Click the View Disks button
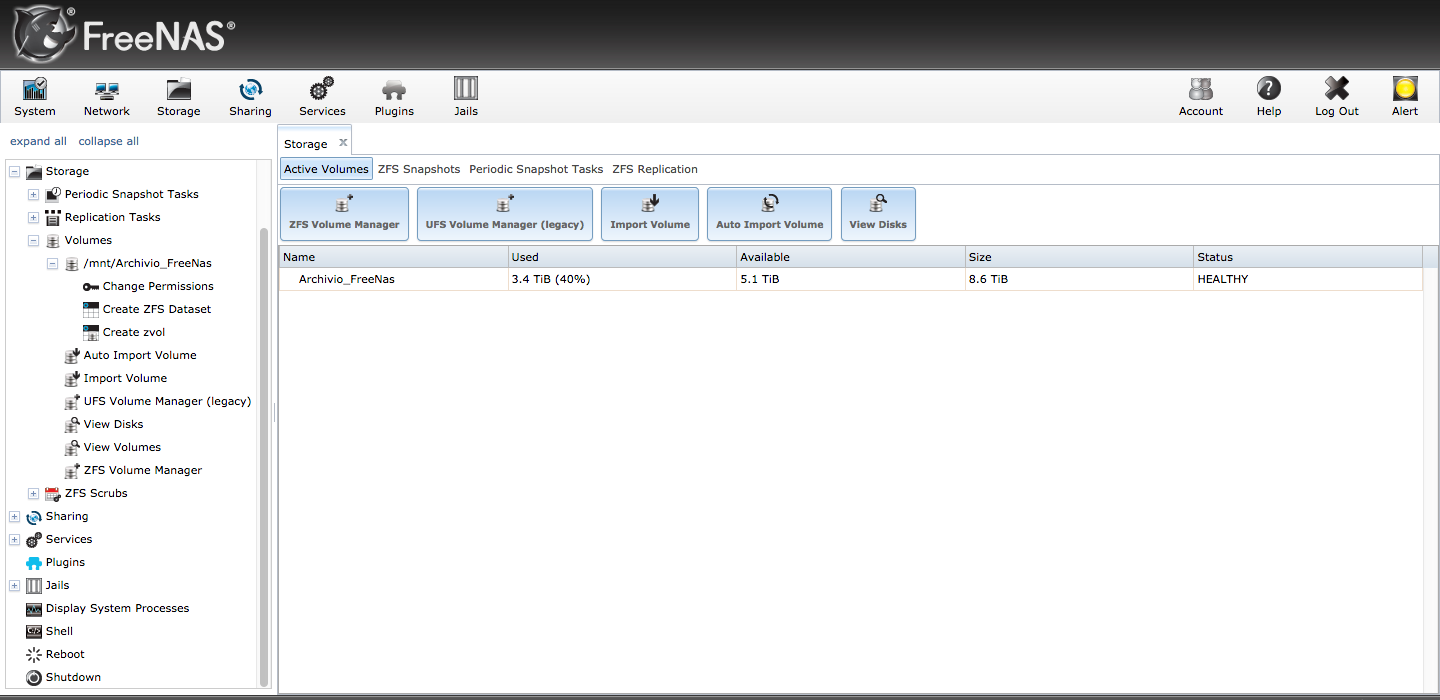The image size is (1440, 700). click(878, 214)
